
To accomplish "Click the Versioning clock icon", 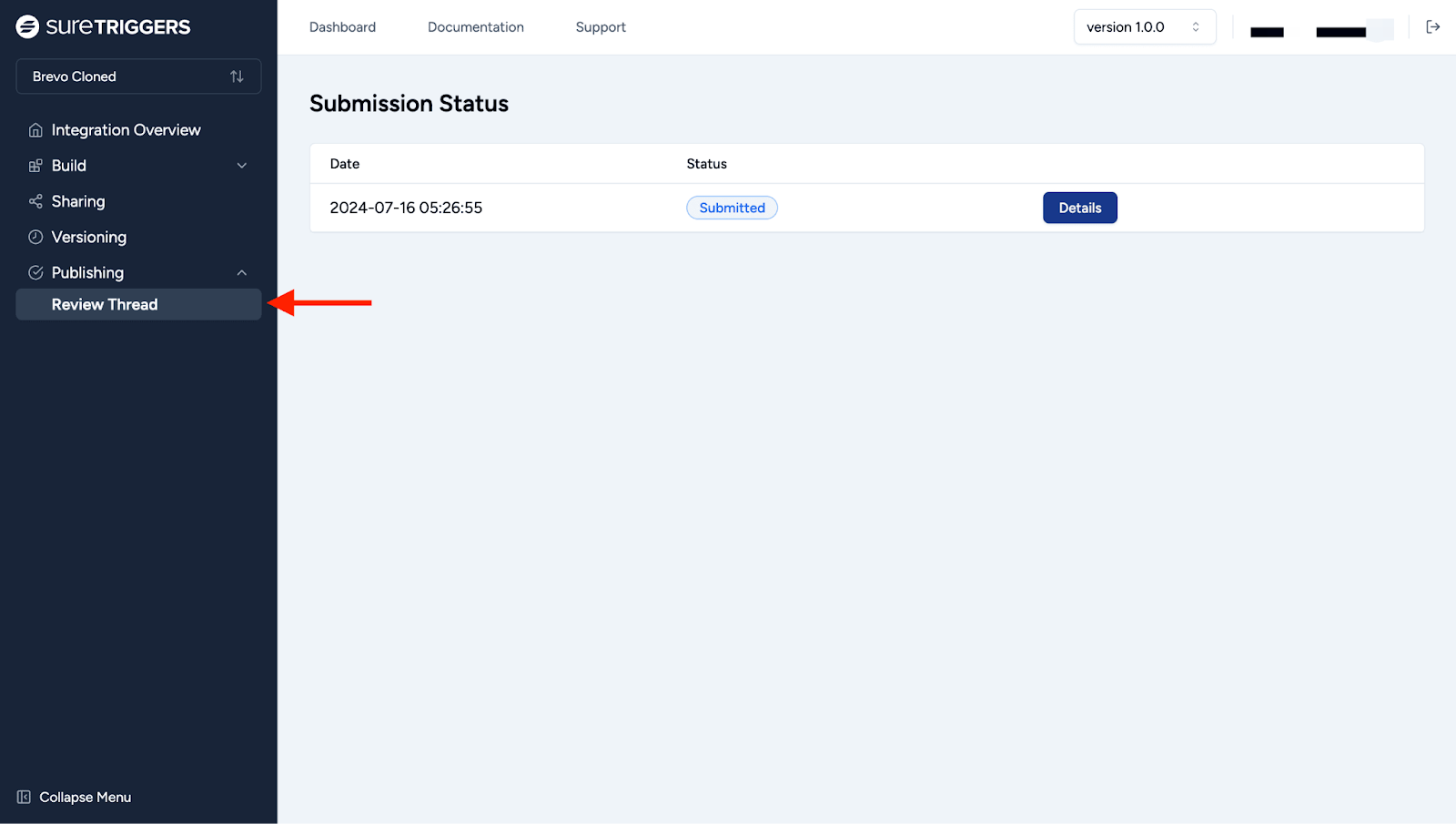I will click(x=35, y=237).
